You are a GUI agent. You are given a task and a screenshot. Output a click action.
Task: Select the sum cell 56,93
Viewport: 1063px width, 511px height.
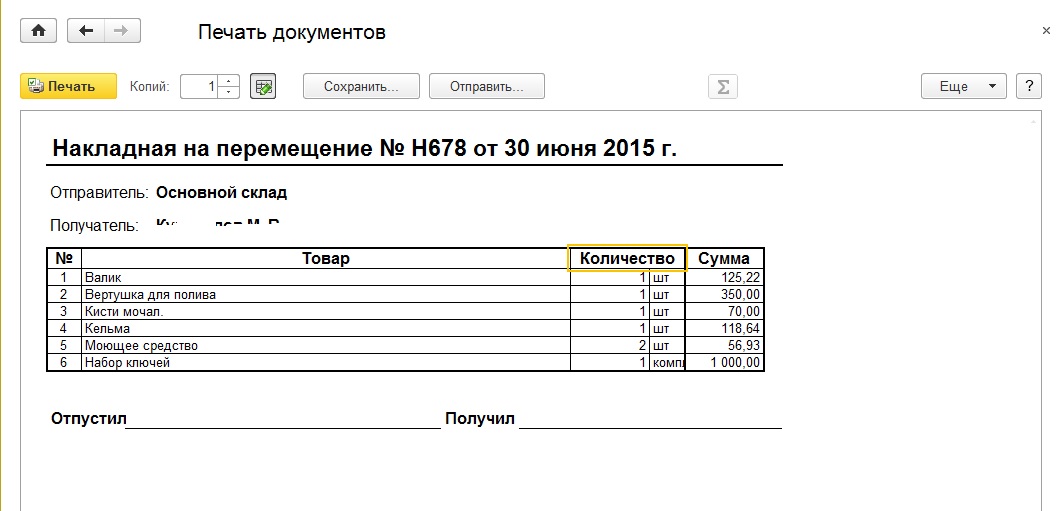click(724, 345)
